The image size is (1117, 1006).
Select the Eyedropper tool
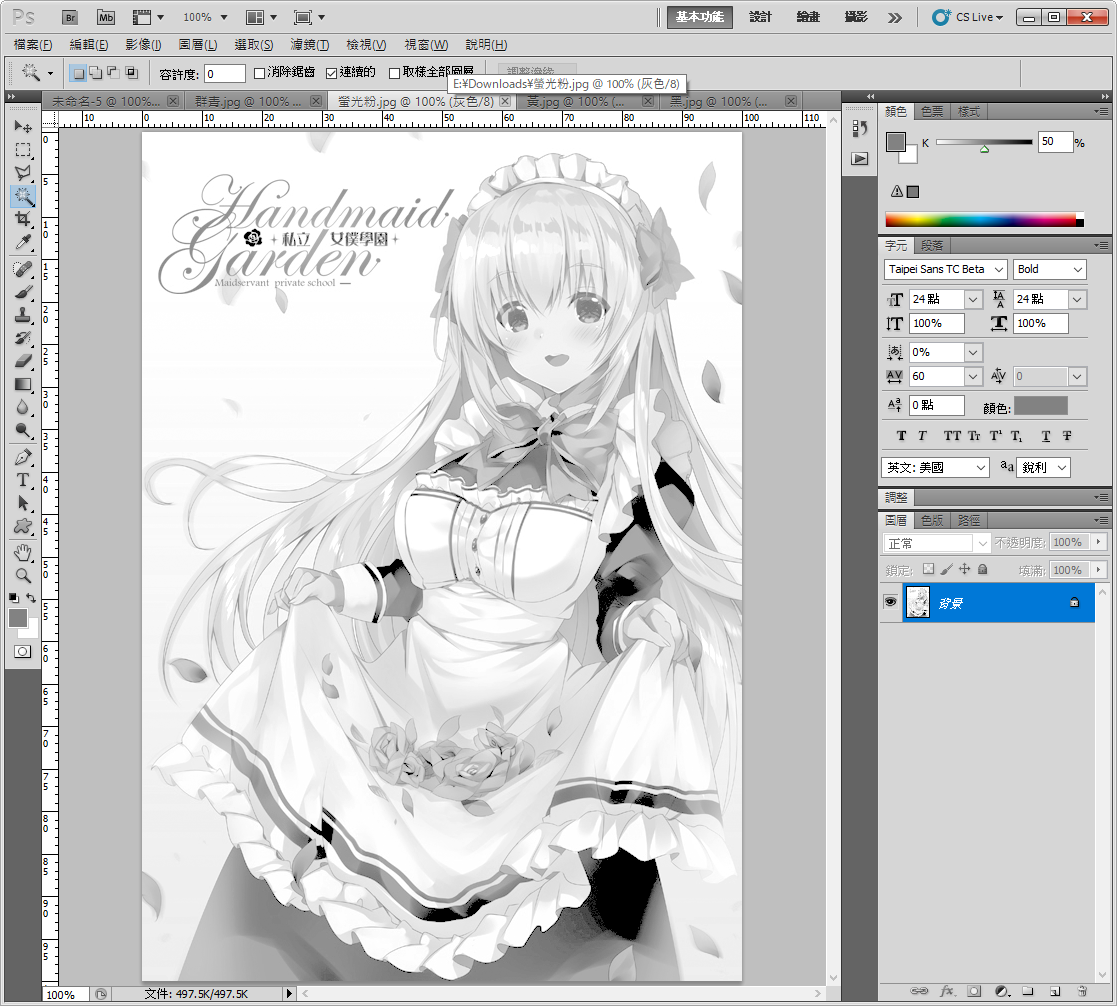coord(23,242)
